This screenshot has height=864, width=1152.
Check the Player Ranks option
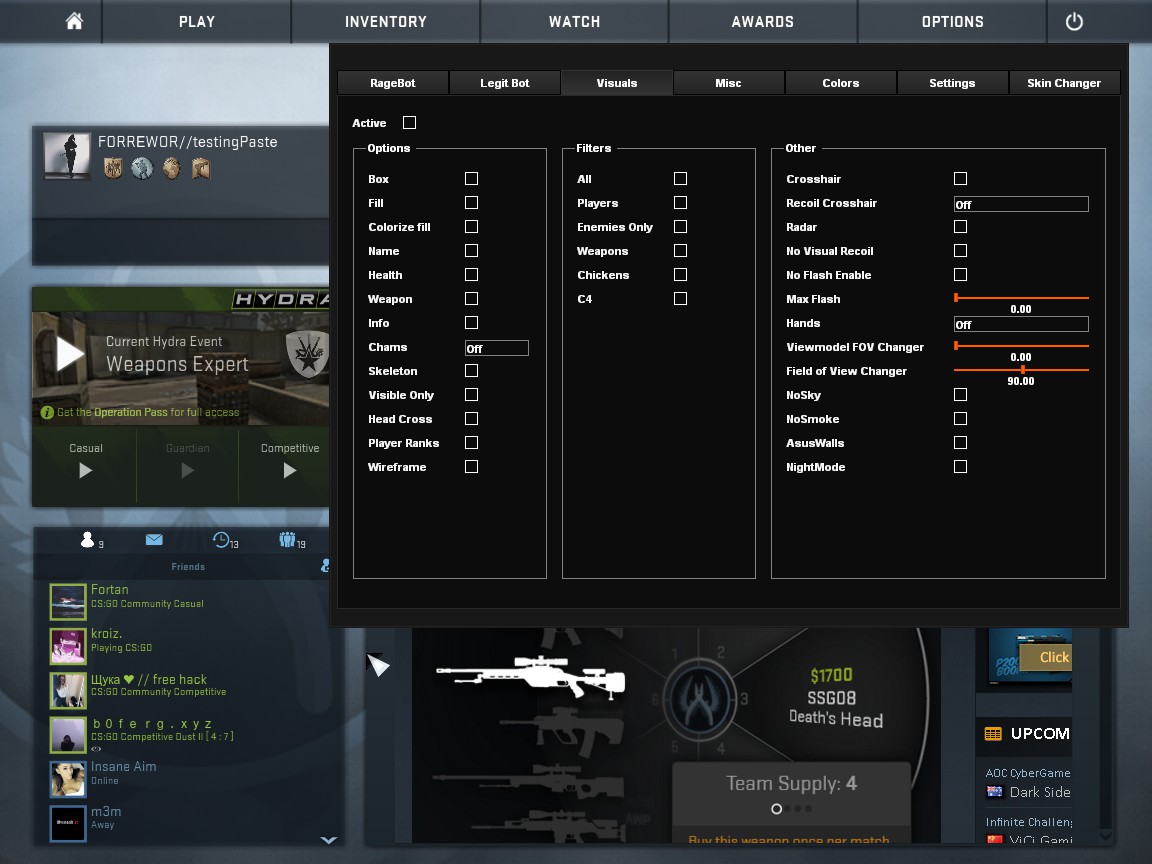coord(472,443)
